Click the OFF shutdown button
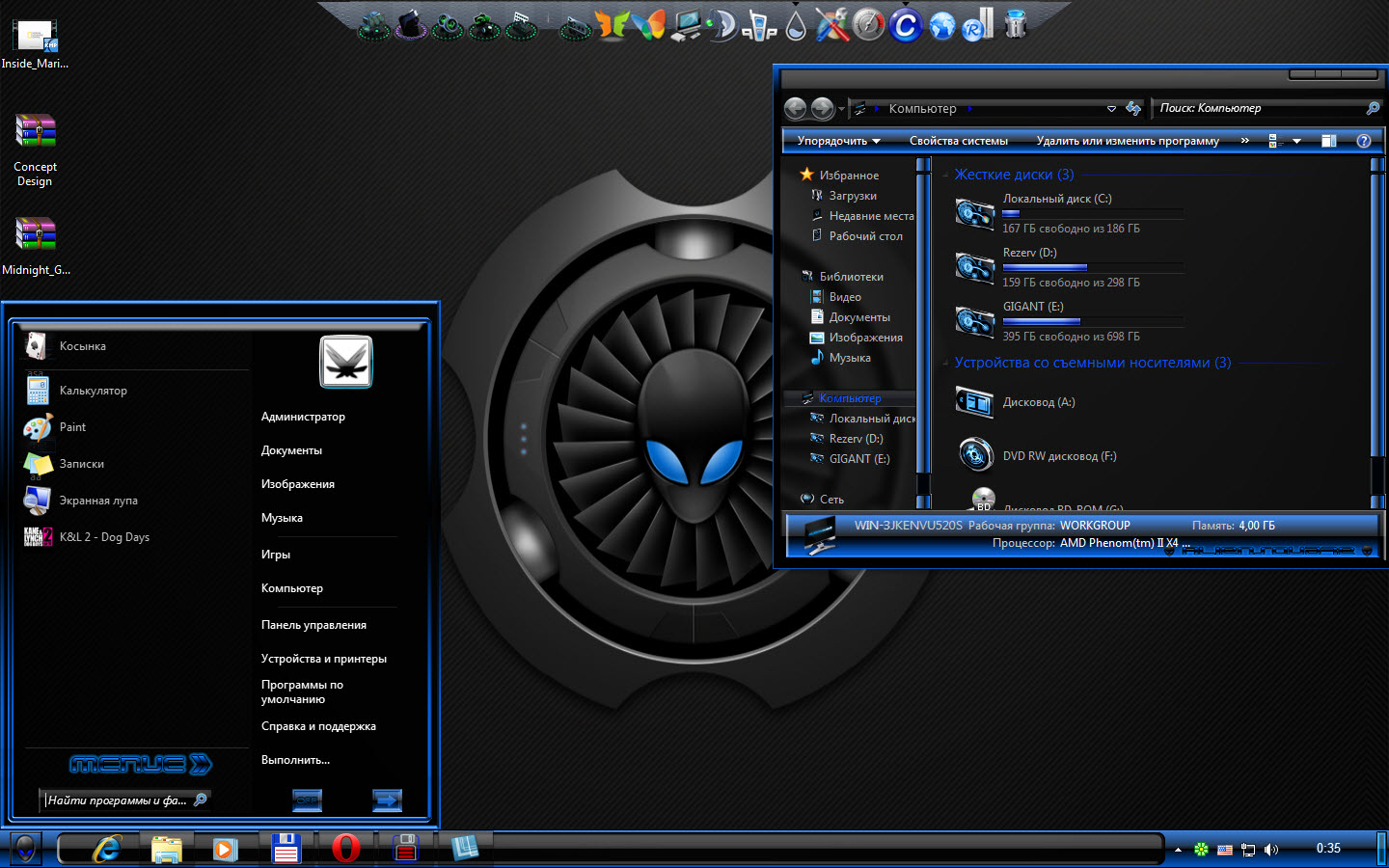The height and width of the screenshot is (868, 1389). tap(307, 800)
